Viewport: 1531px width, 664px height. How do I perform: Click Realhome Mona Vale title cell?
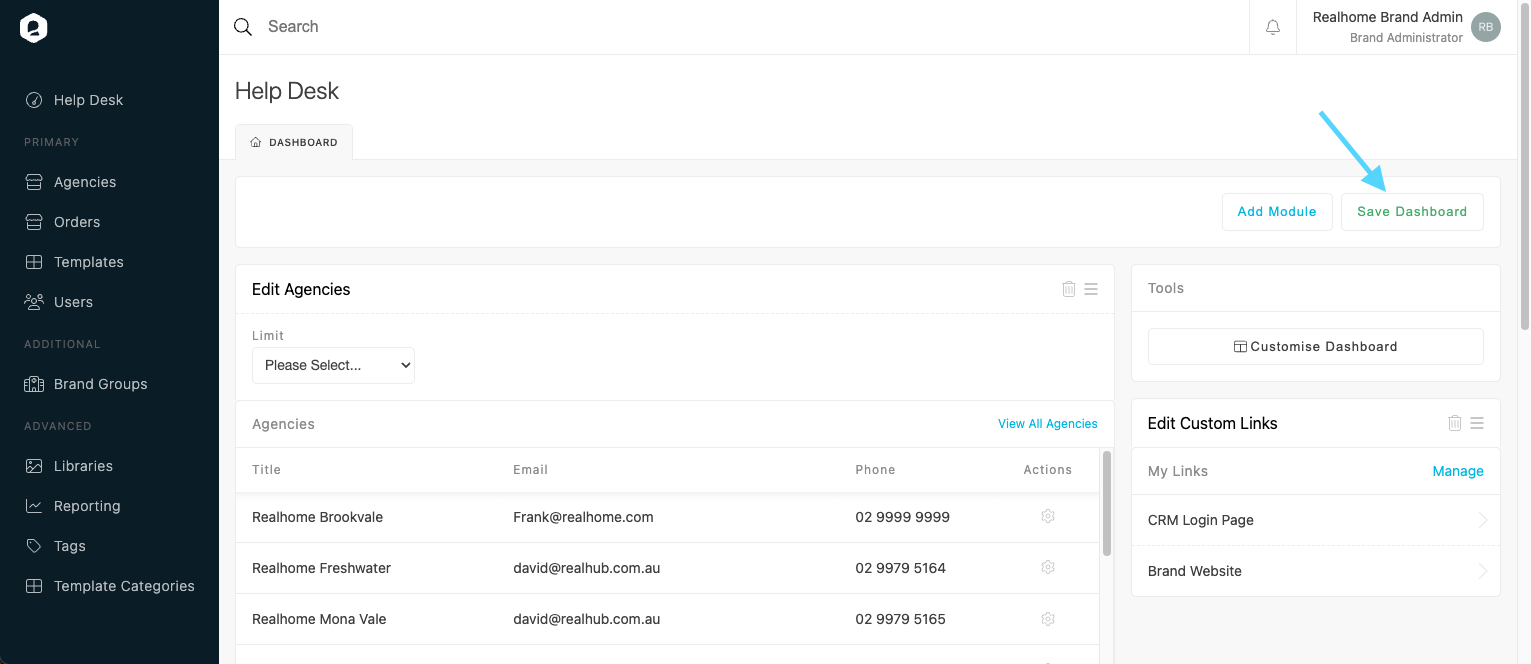[319, 619]
